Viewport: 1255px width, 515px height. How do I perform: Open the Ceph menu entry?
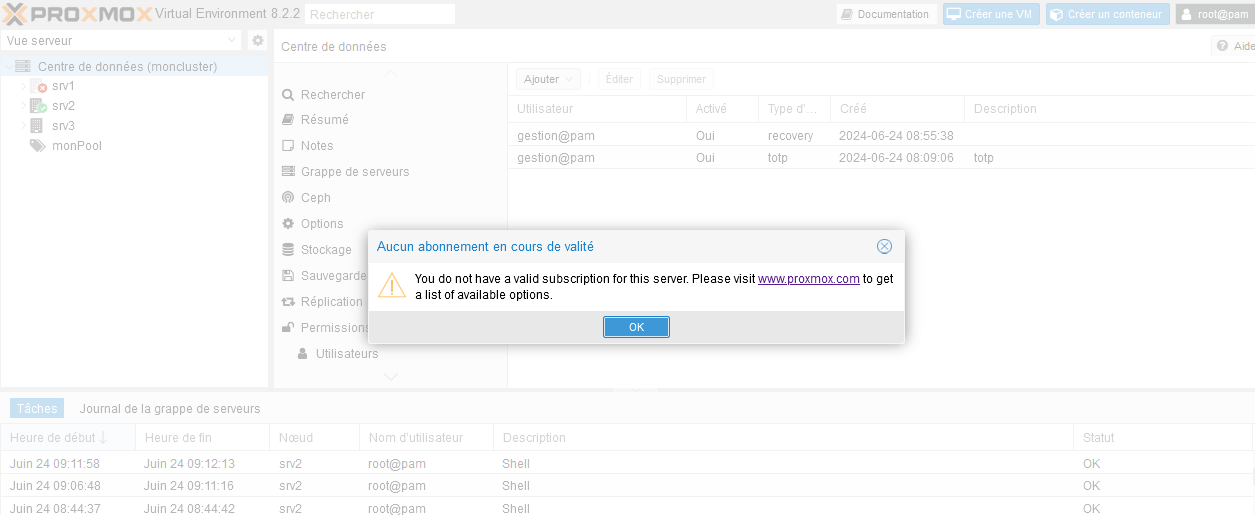tap(315, 198)
